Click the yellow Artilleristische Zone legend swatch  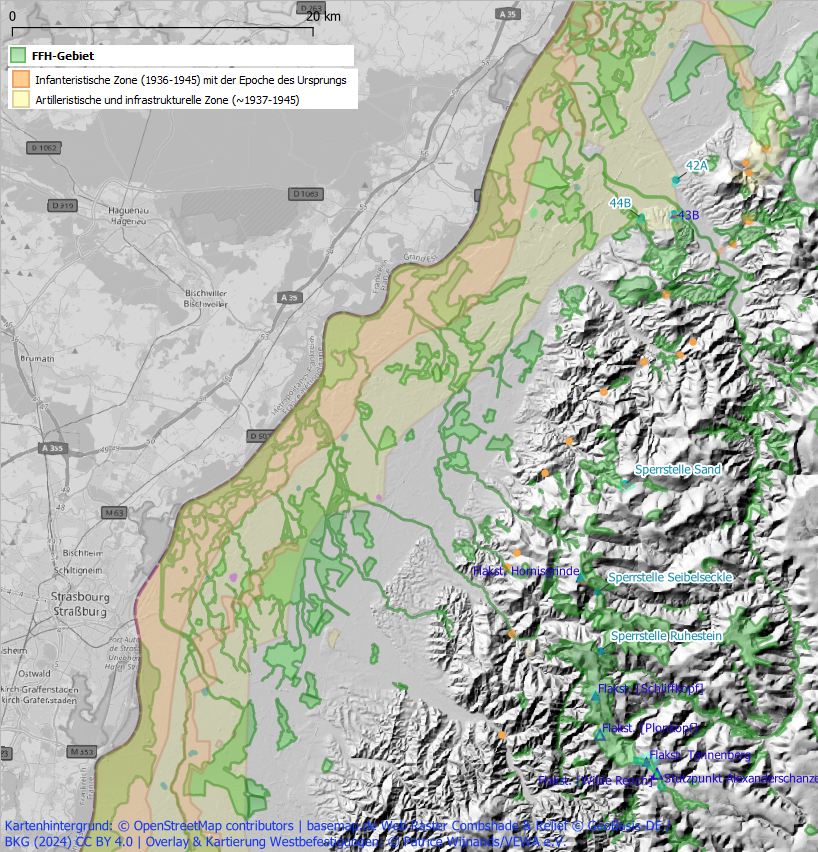coord(19,99)
